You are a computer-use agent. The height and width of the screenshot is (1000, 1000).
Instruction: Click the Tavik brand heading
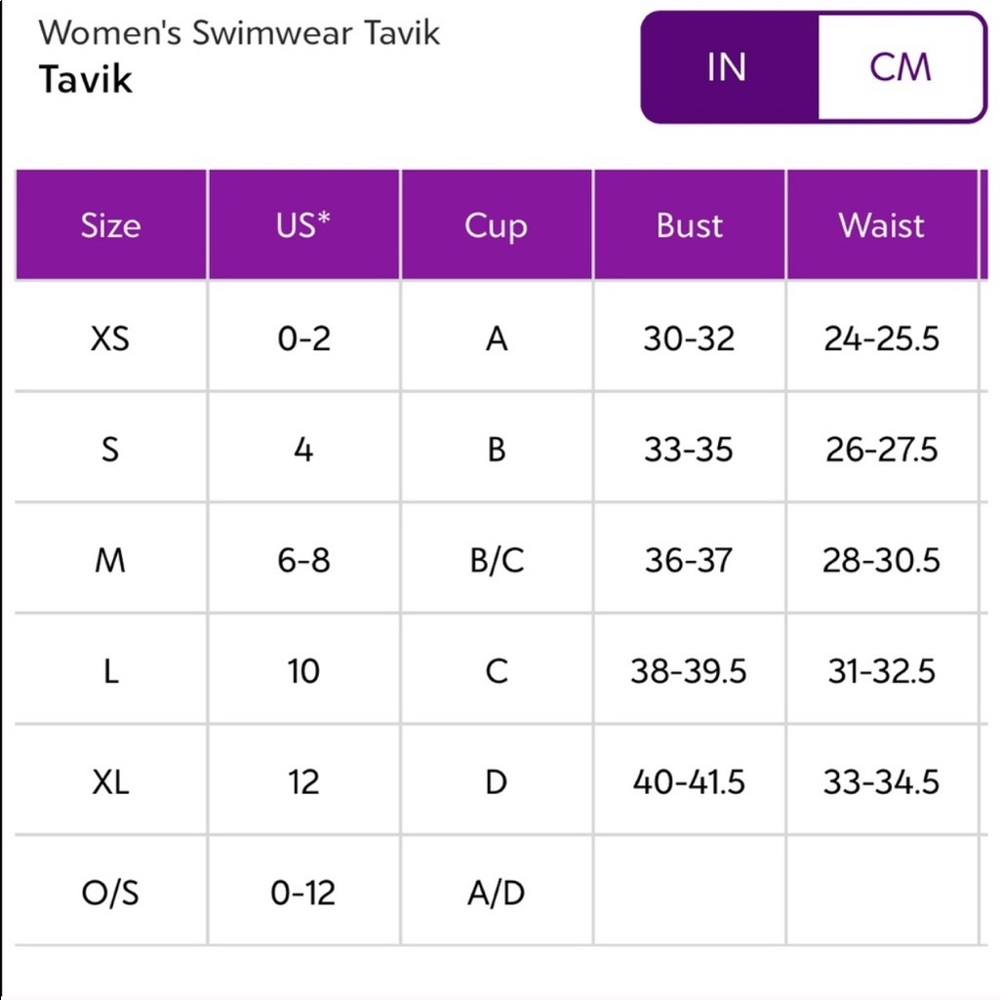pos(85,79)
